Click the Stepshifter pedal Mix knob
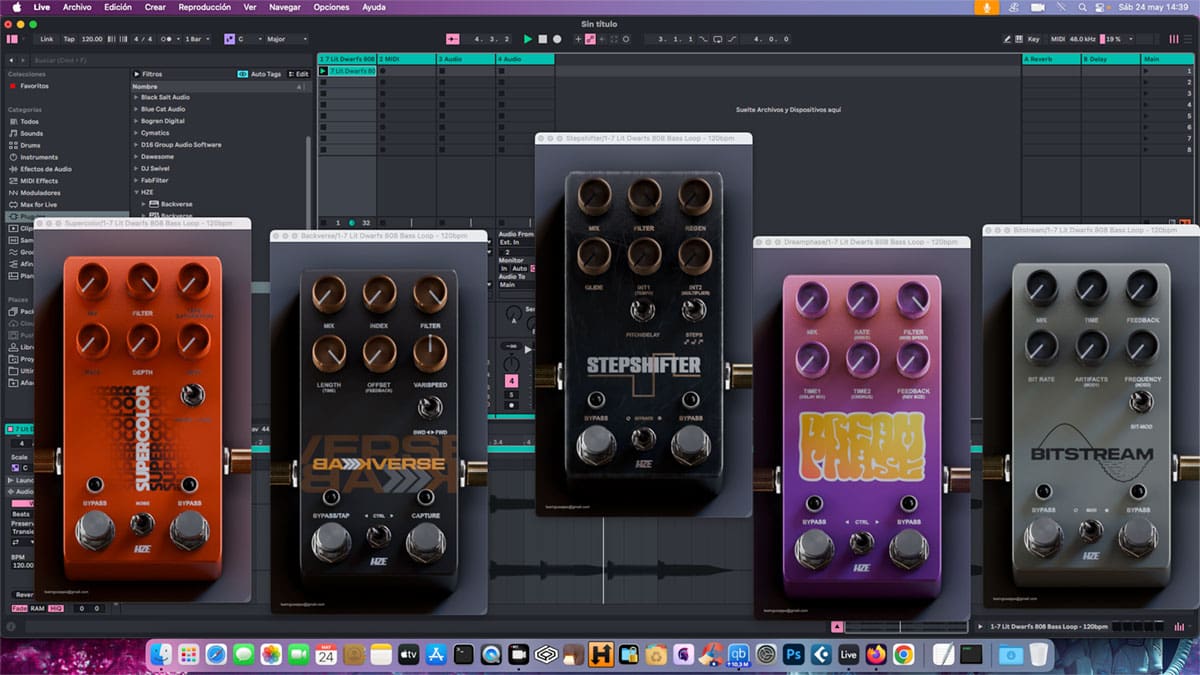The height and width of the screenshot is (675, 1200). (595, 197)
